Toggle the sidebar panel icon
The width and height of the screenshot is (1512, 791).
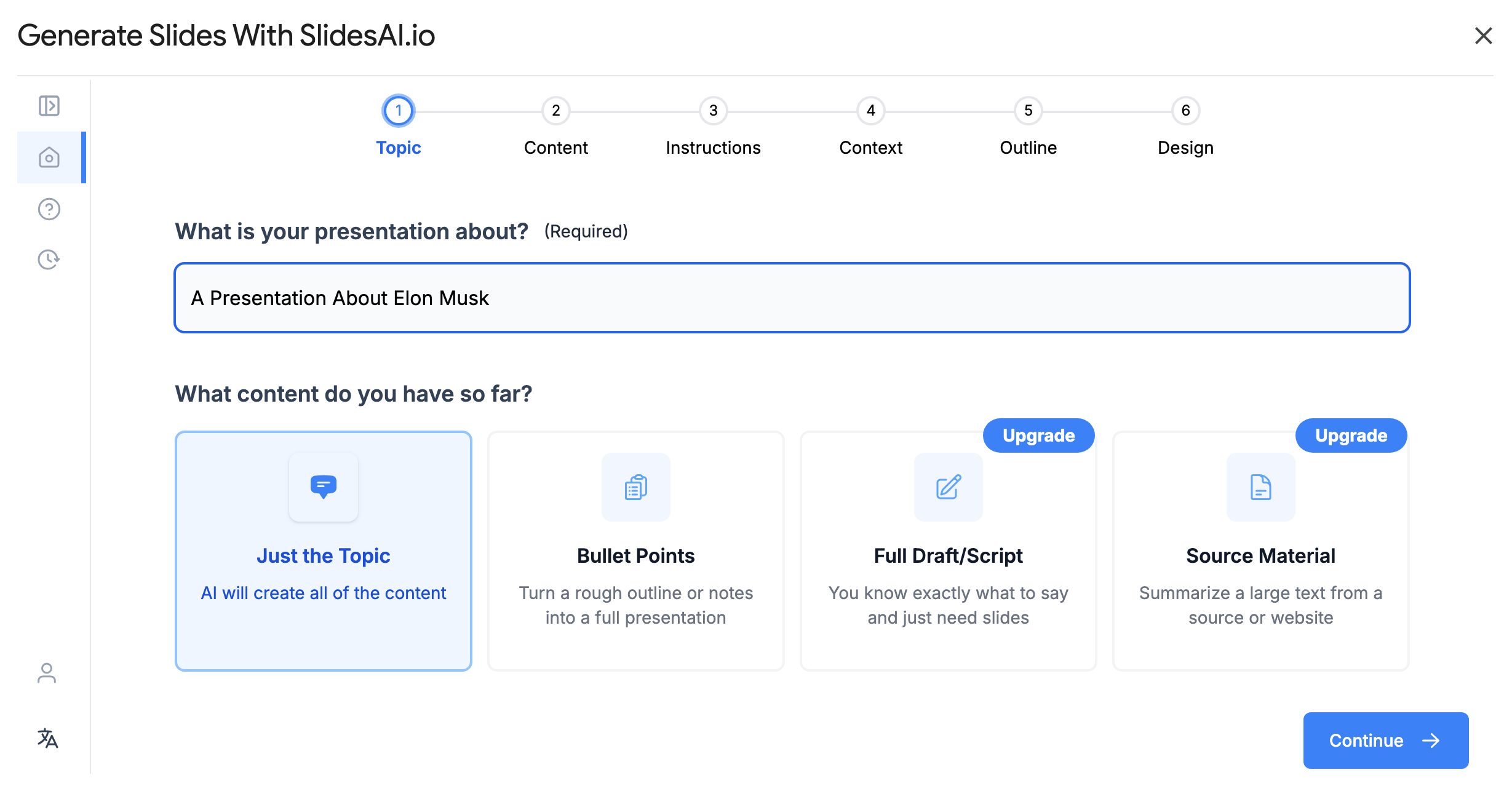pyautogui.click(x=49, y=106)
